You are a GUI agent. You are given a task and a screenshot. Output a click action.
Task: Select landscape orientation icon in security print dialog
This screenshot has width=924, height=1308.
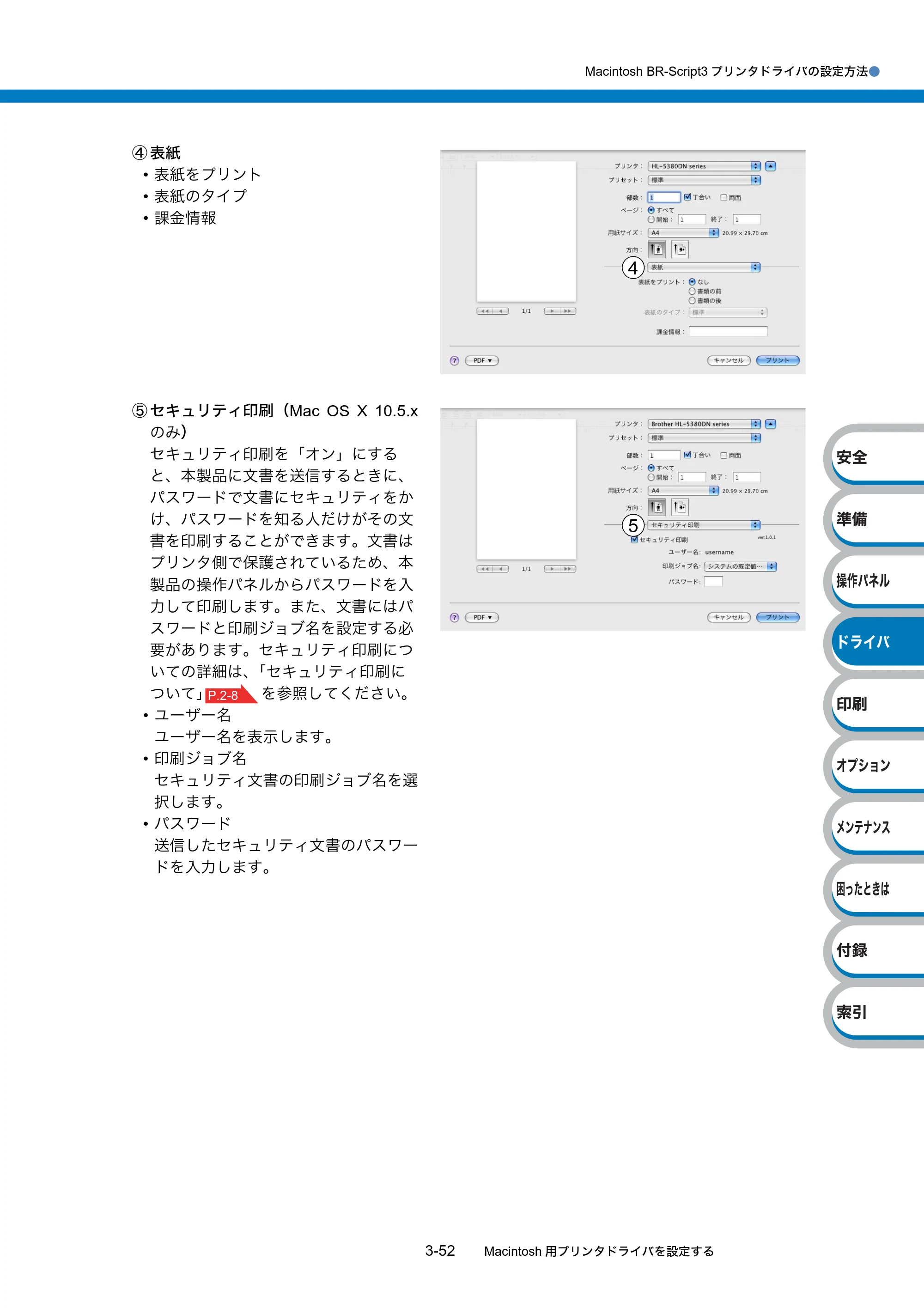pos(680,507)
